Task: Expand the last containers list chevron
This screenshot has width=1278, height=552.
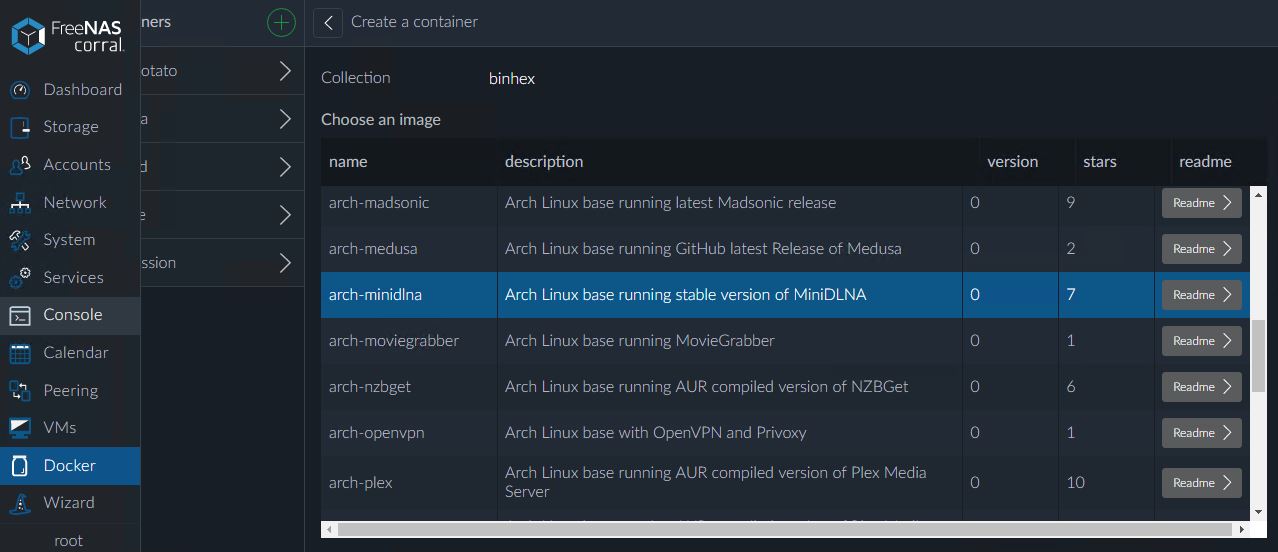Action: click(x=285, y=263)
